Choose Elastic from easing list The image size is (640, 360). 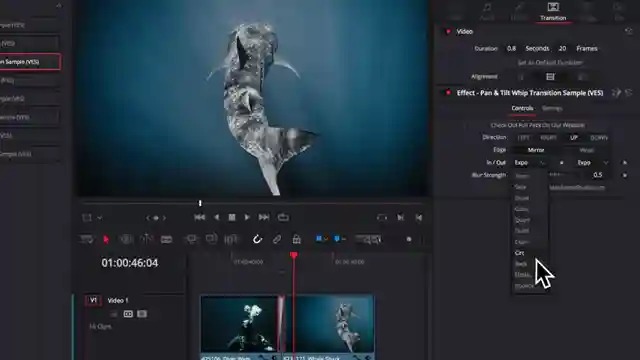[522, 275]
